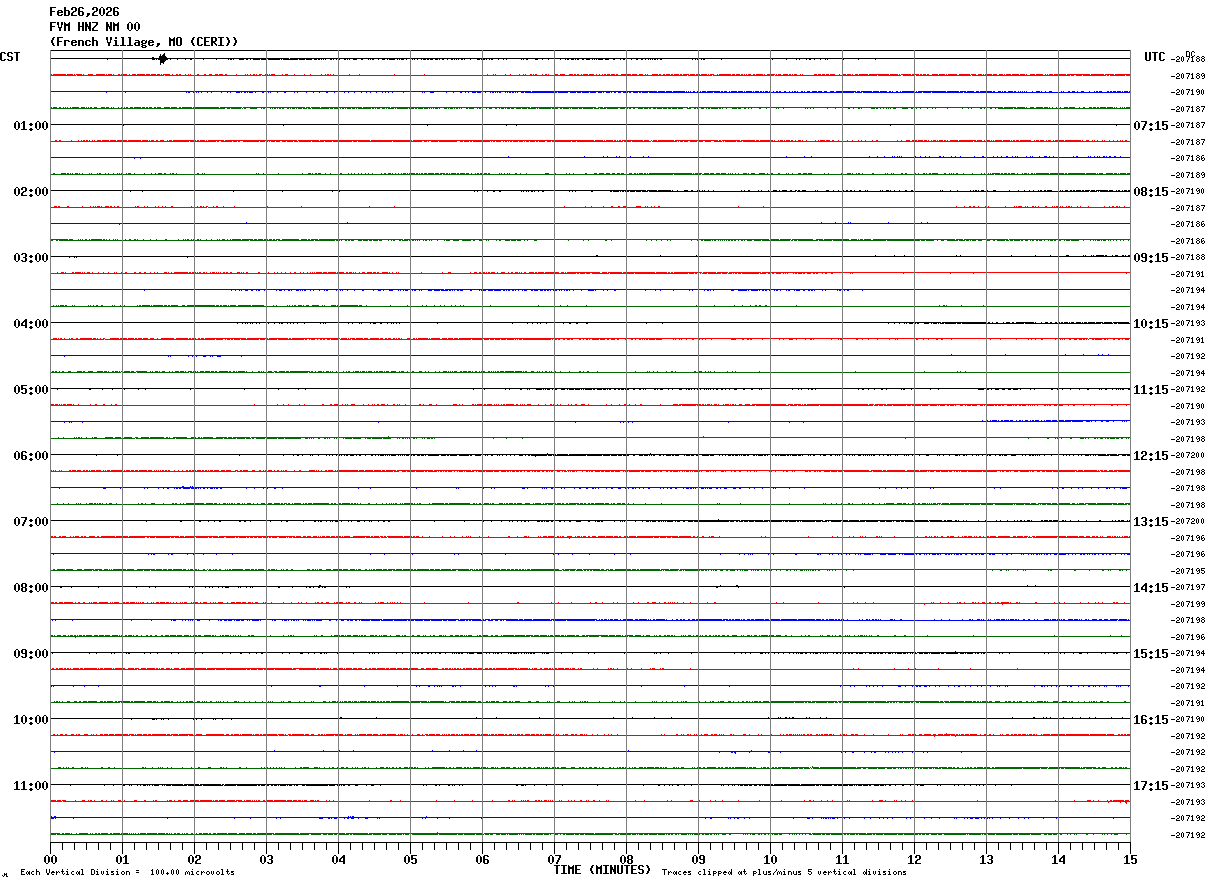The height and width of the screenshot is (886, 1210).
Task: Click the CST timezone label
Action: tap(10, 57)
